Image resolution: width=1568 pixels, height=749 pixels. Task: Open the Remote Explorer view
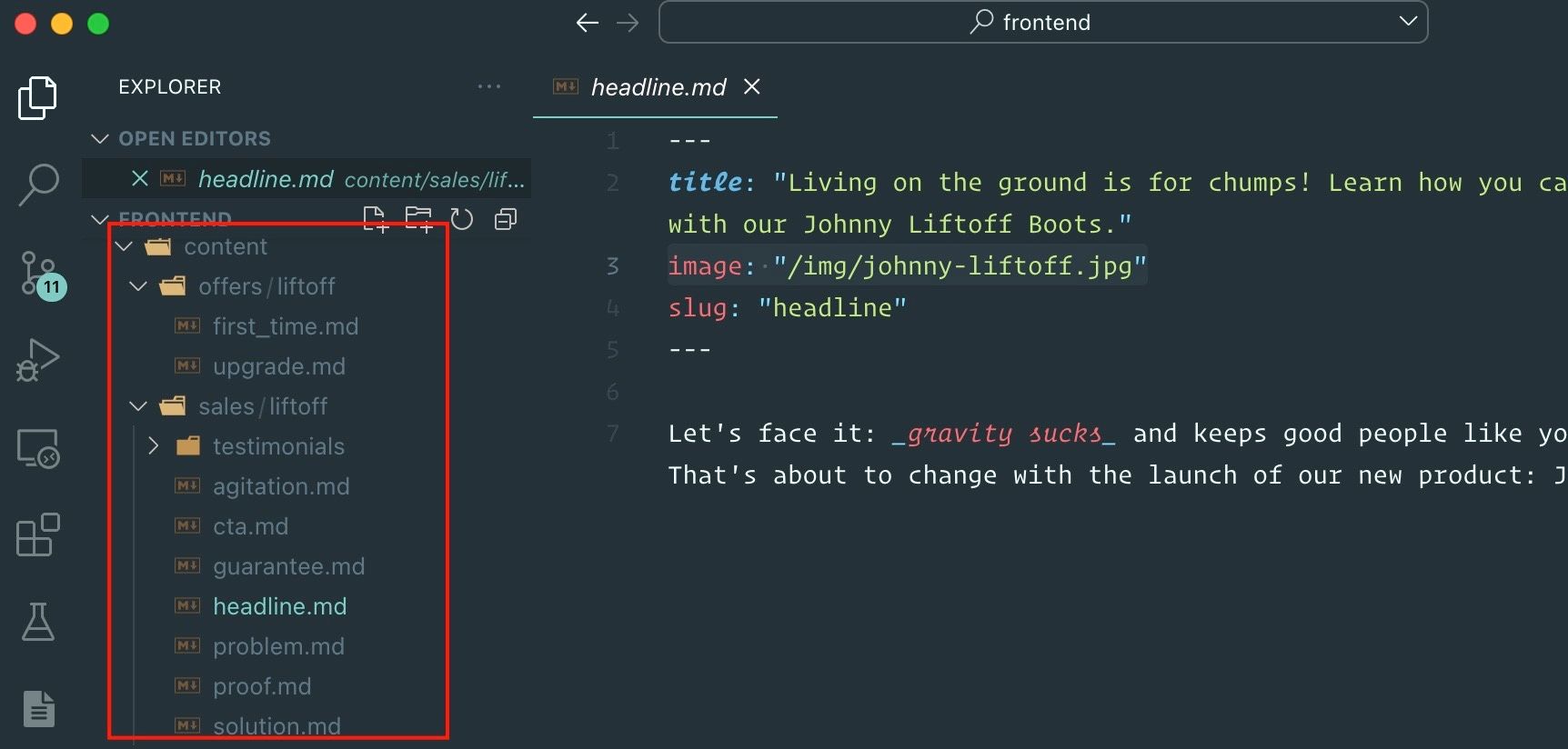(x=37, y=448)
